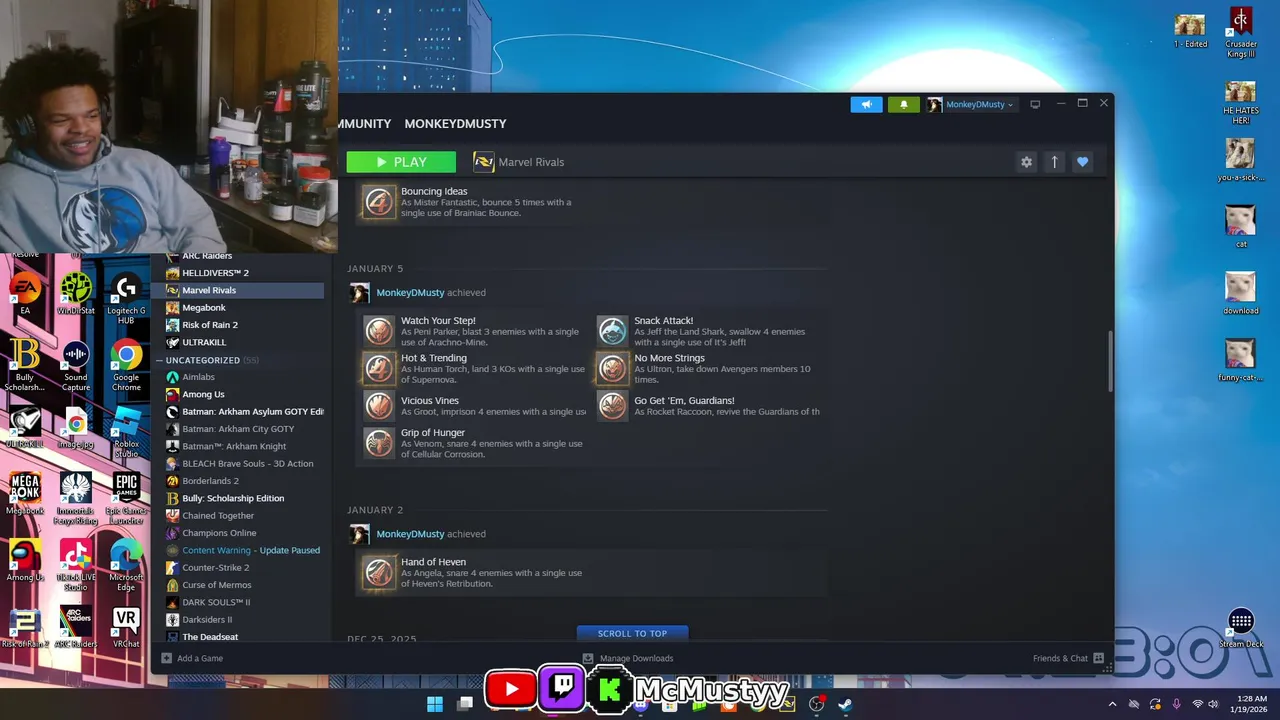The image size is (1280, 720).
Task: Open the MonkeyDMusty account dropdown
Action: [x=971, y=104]
